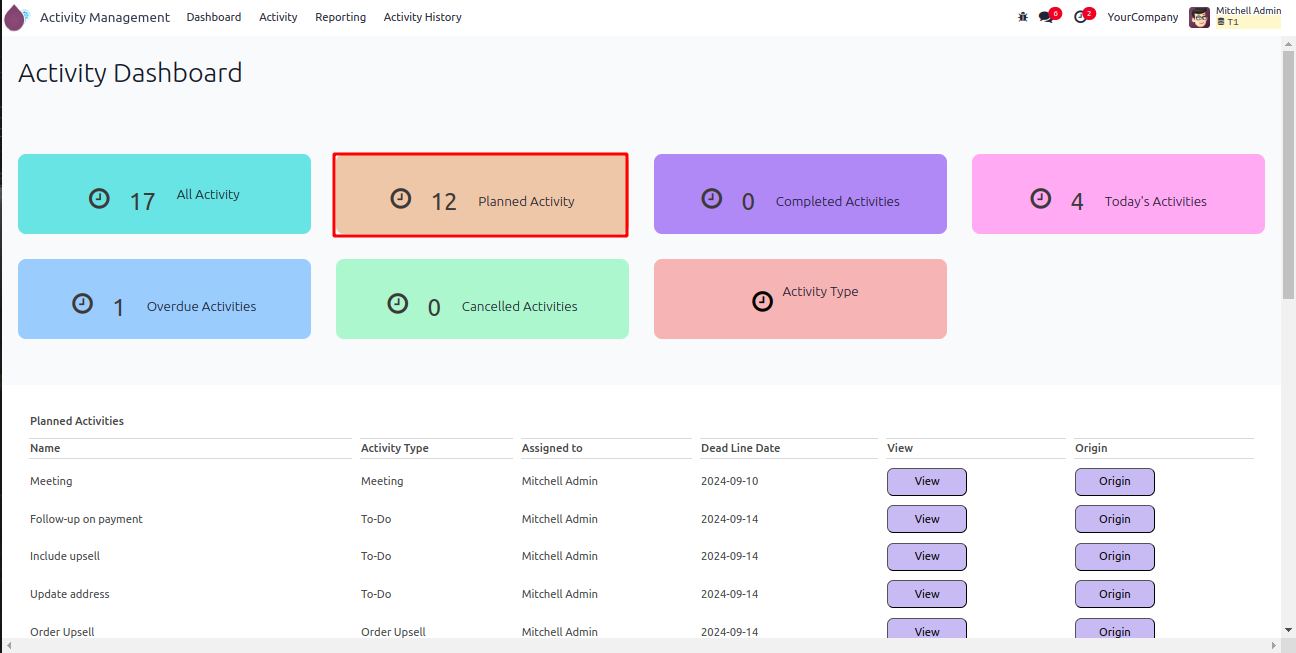Open the YourCompany company switcher
Image resolution: width=1296 pixels, height=653 pixels.
coord(1142,17)
